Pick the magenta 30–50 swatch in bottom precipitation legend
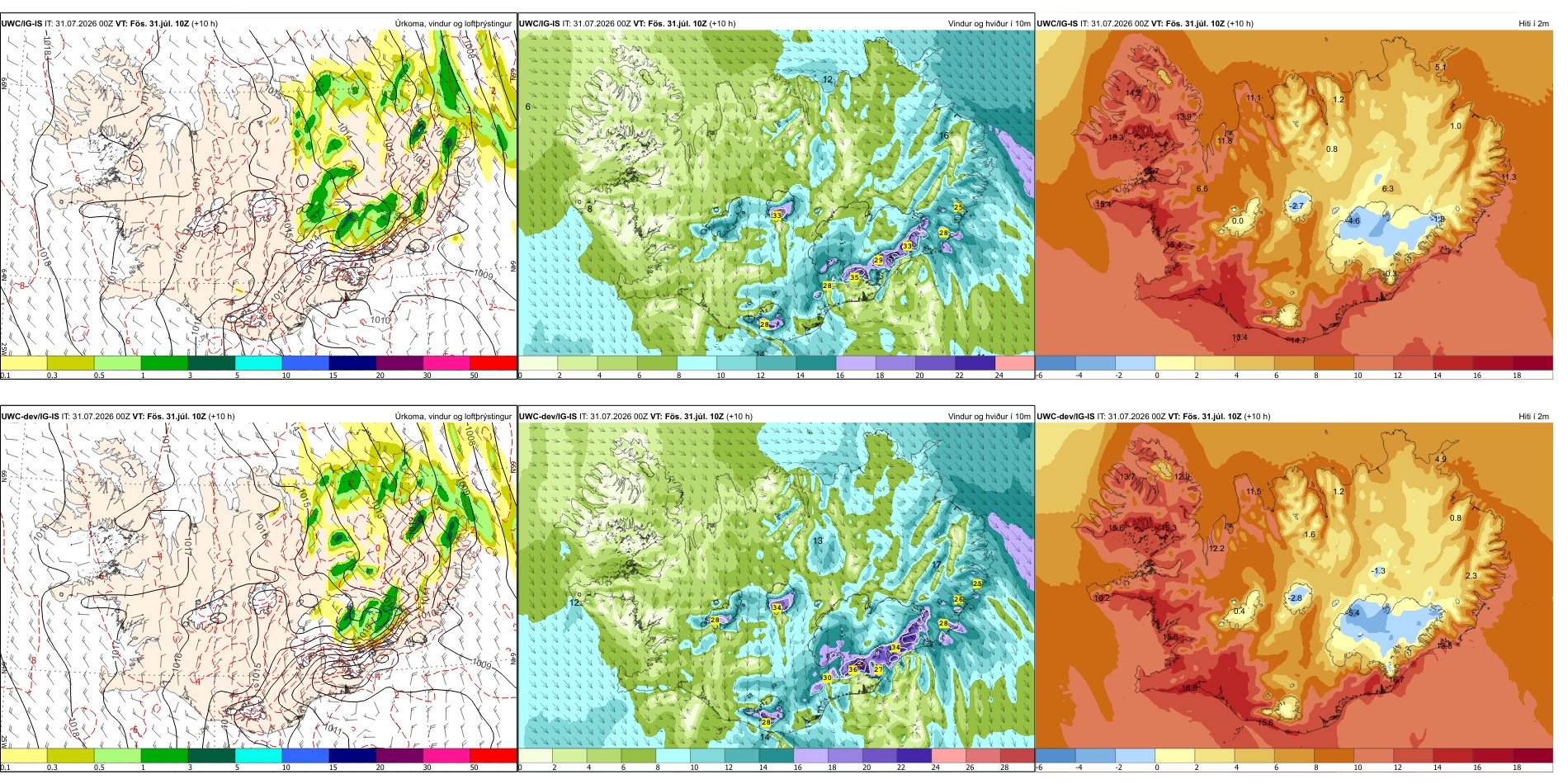This screenshot has height=784, width=1568. (446, 756)
